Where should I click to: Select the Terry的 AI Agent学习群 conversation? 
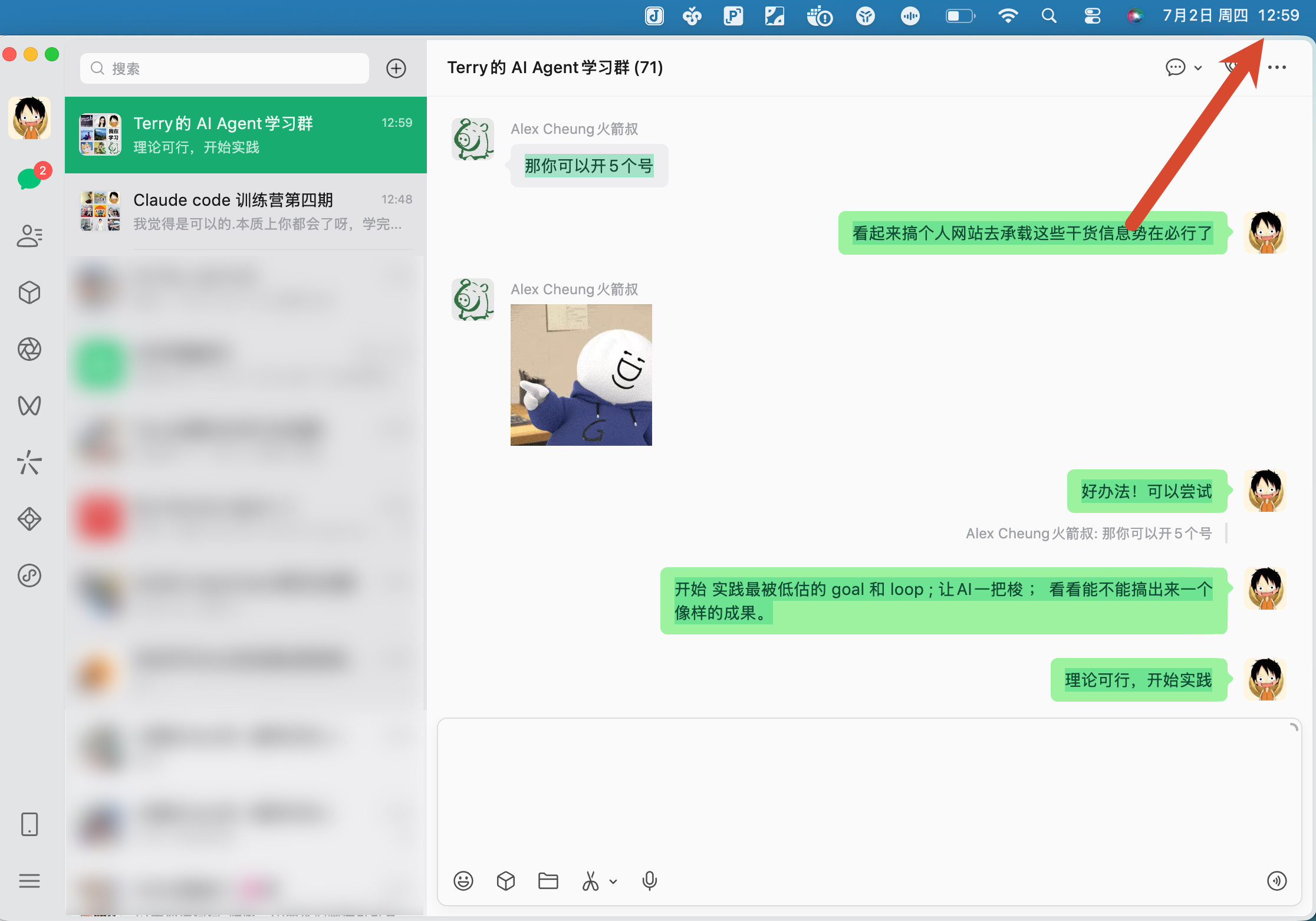pos(246,135)
